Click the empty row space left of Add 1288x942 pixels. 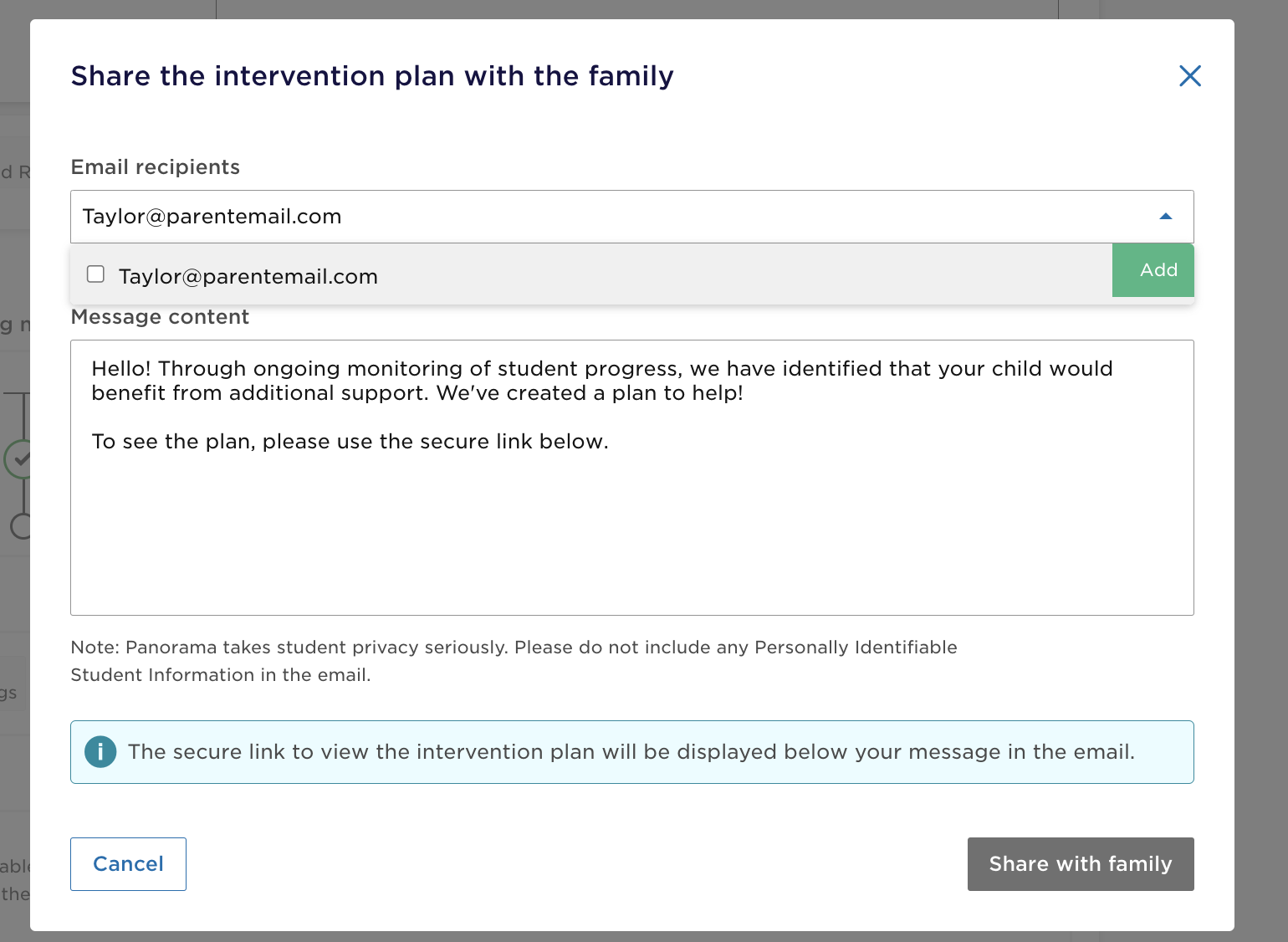click(x=744, y=275)
